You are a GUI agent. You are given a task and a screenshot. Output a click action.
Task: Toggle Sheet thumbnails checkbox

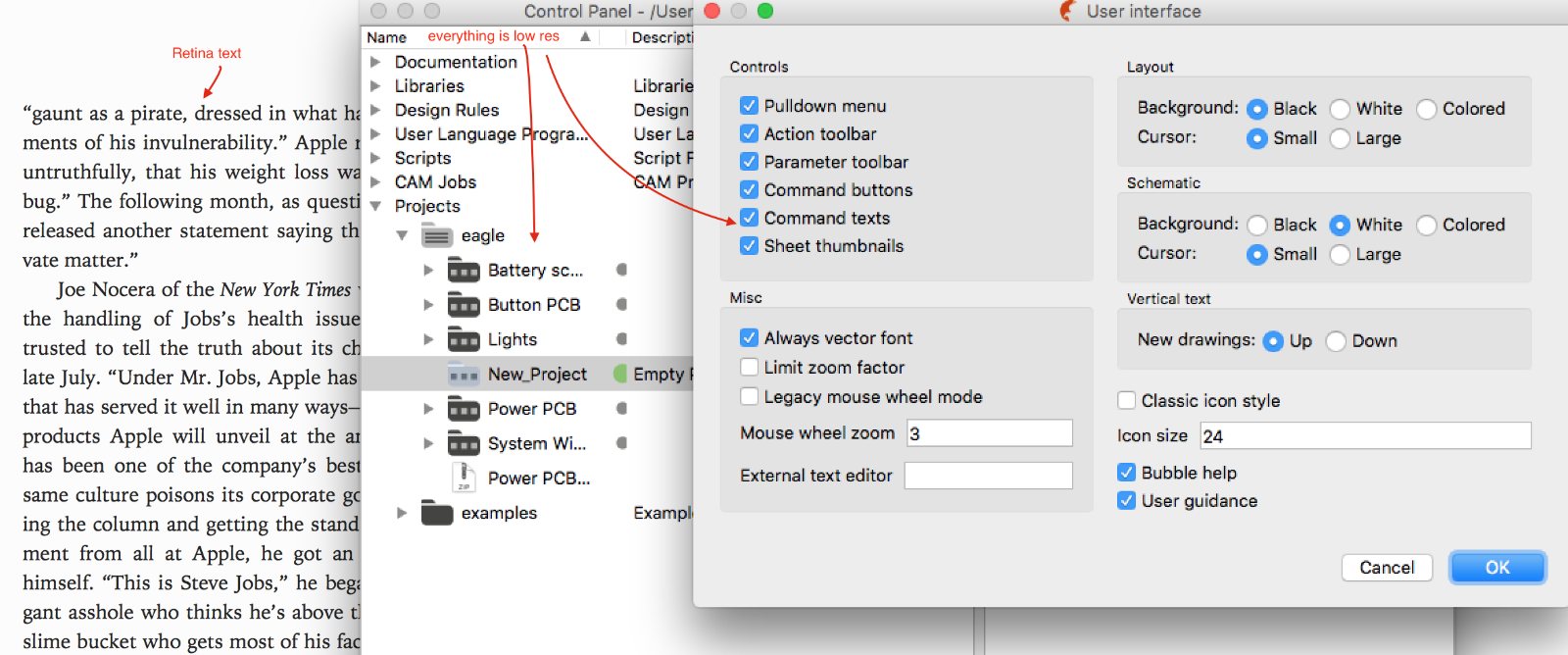pyautogui.click(x=750, y=245)
